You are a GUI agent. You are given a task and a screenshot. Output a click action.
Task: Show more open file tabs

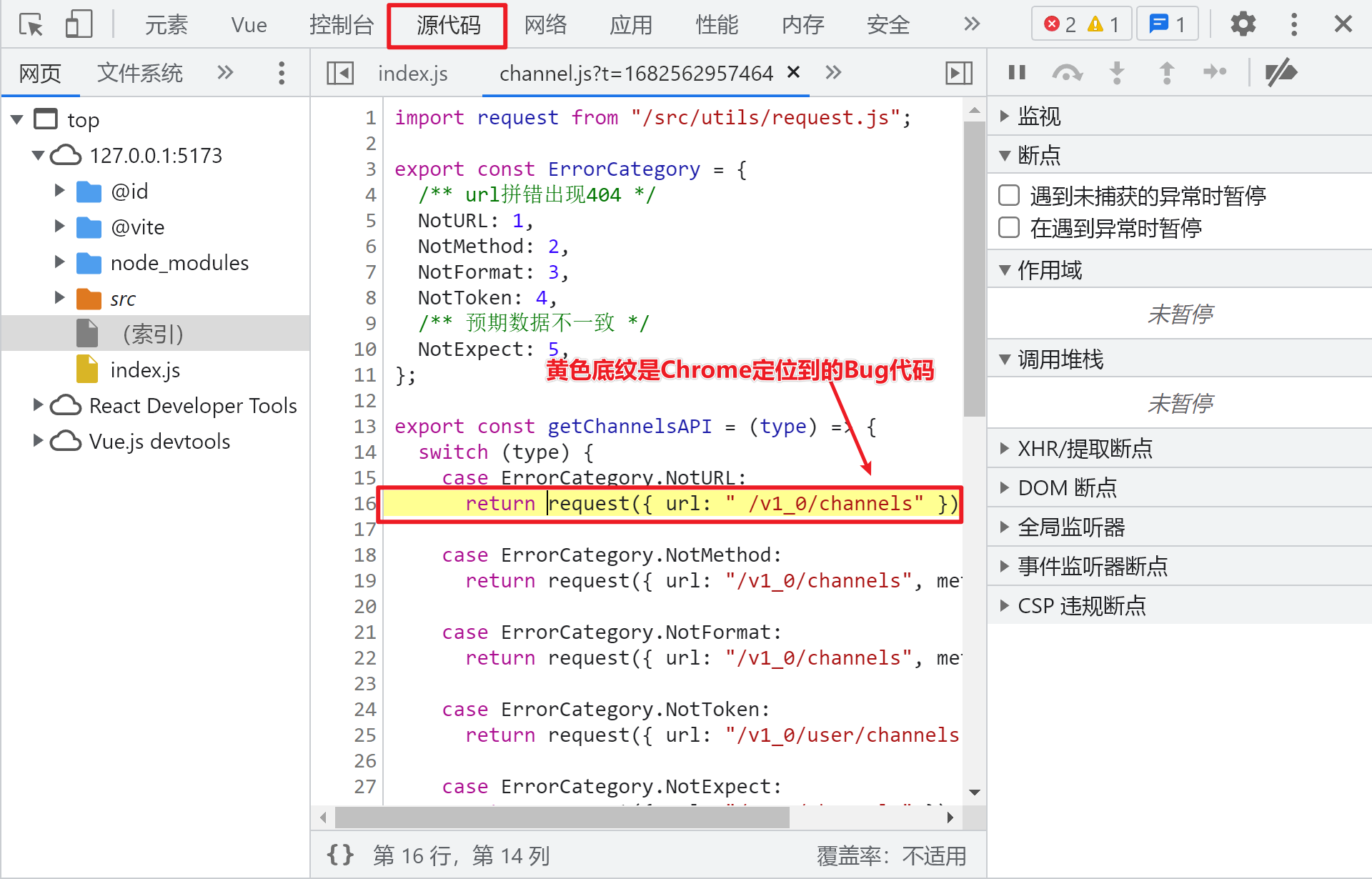click(x=833, y=72)
